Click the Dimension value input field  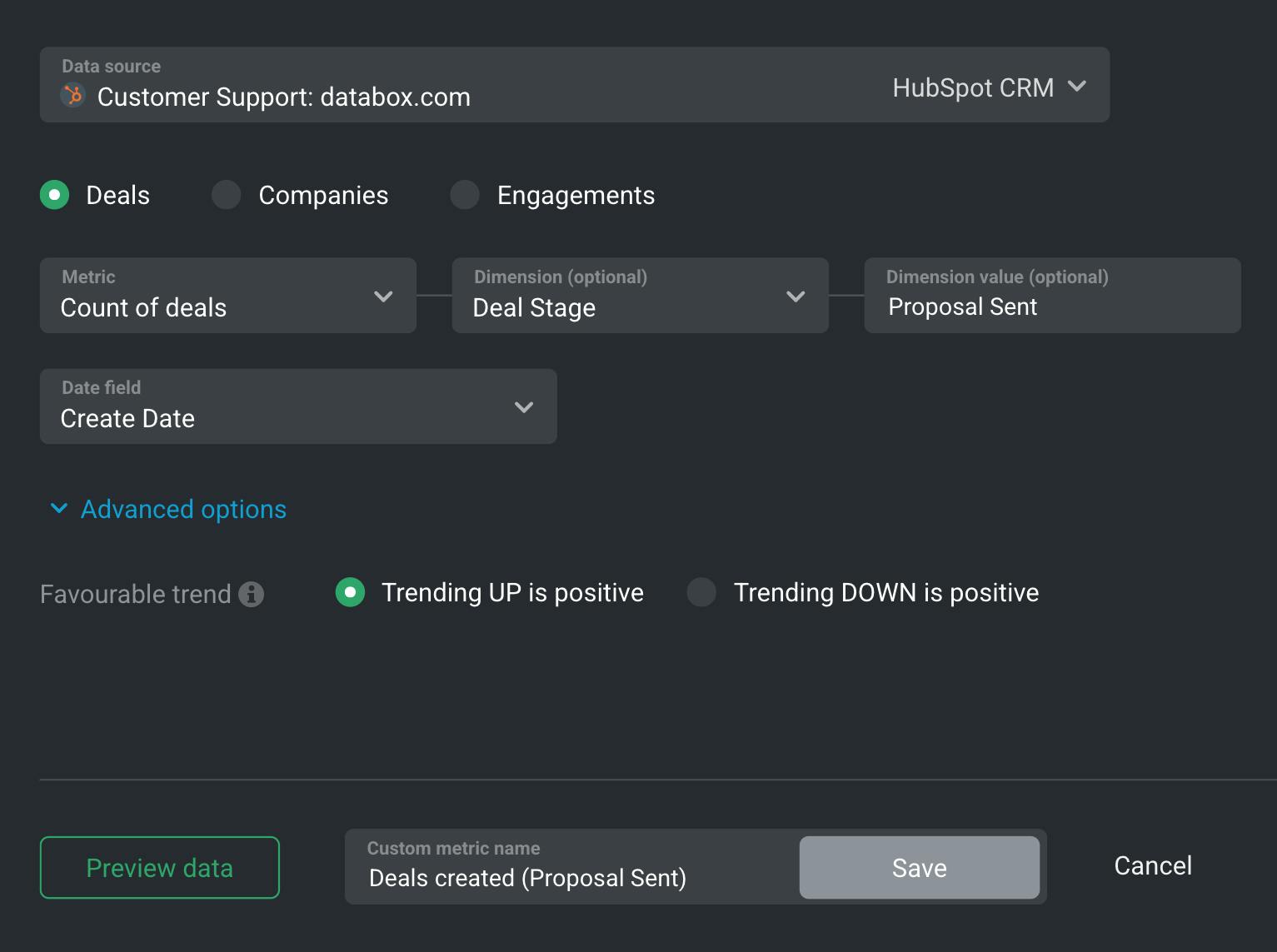coord(1051,306)
